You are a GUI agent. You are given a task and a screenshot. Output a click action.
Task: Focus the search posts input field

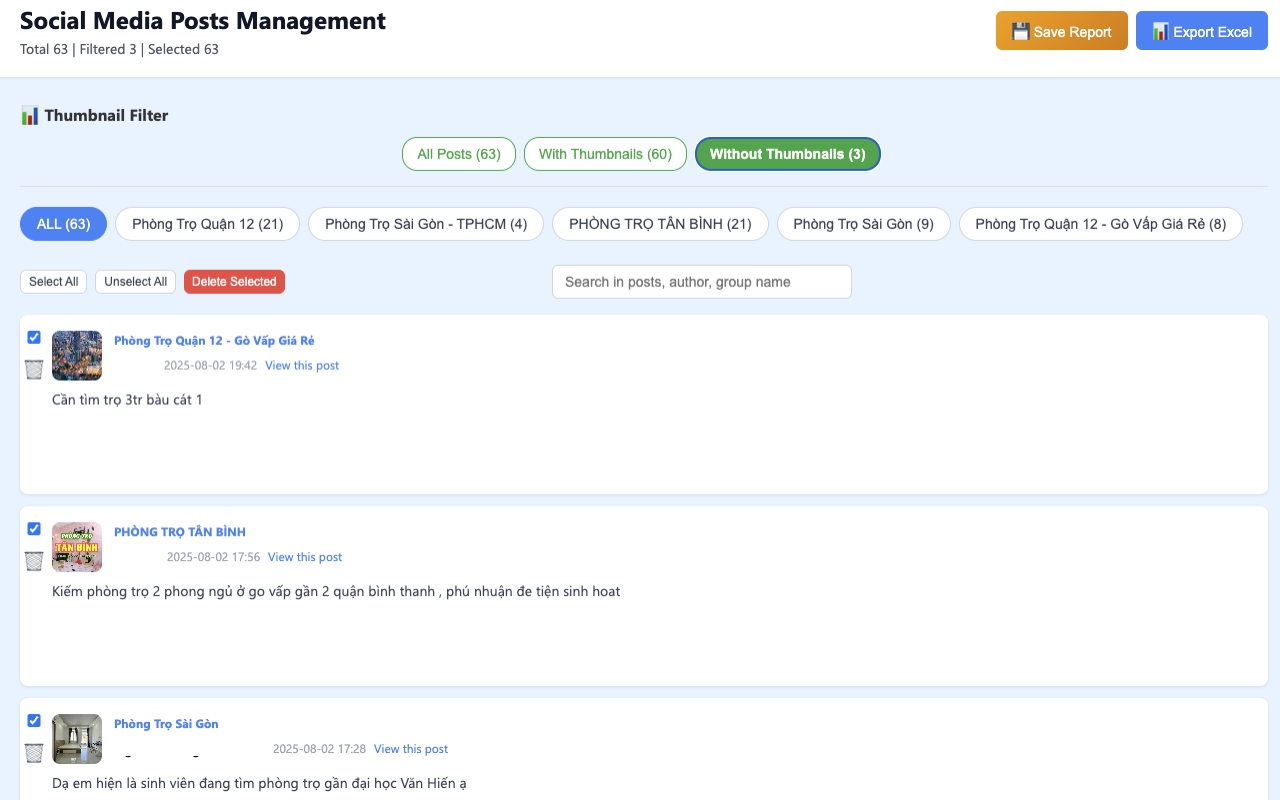coord(701,282)
